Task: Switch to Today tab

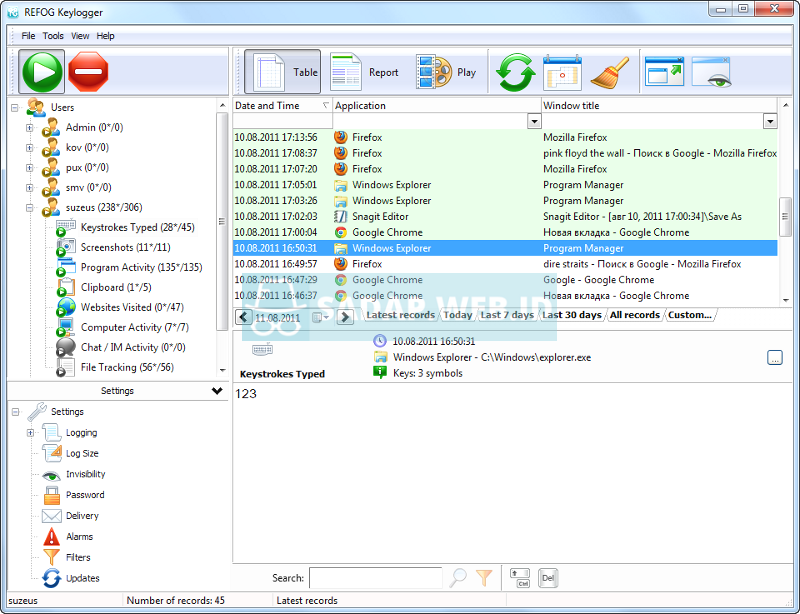Action: tap(458, 315)
